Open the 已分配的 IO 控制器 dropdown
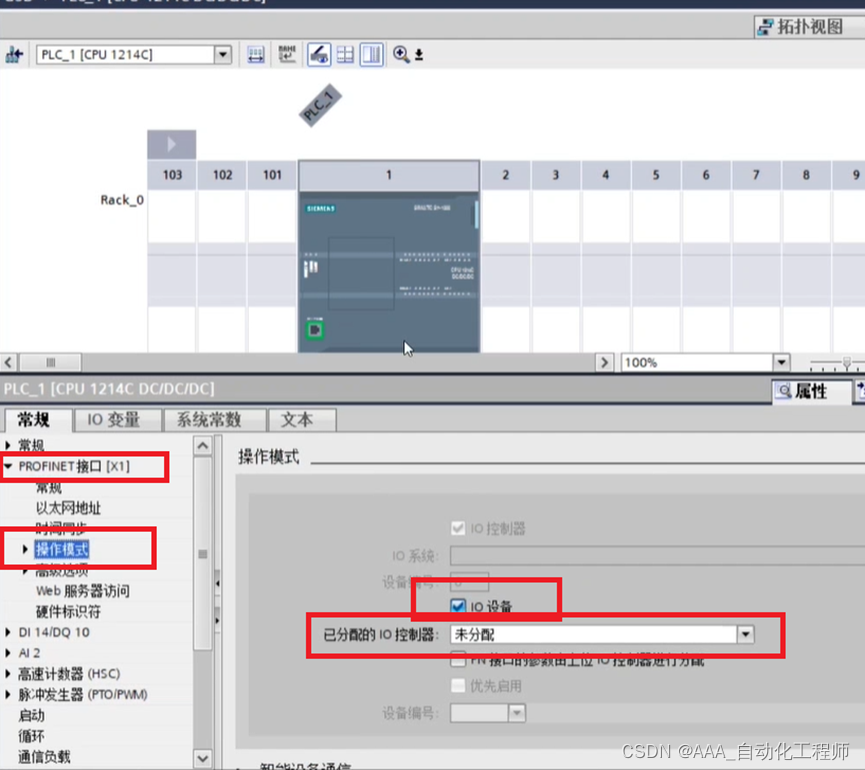 746,634
